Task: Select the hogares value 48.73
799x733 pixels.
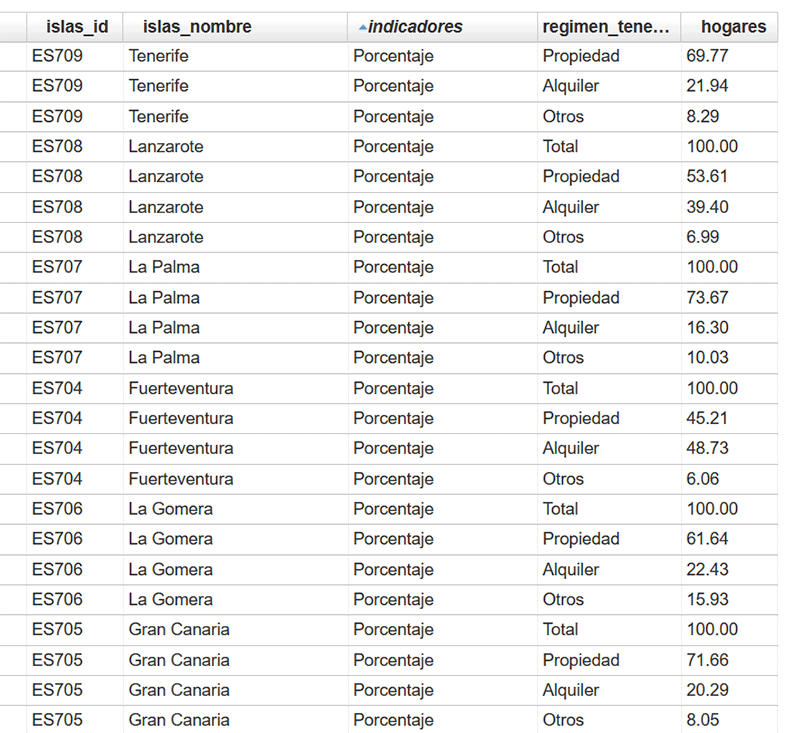Action: pos(707,448)
